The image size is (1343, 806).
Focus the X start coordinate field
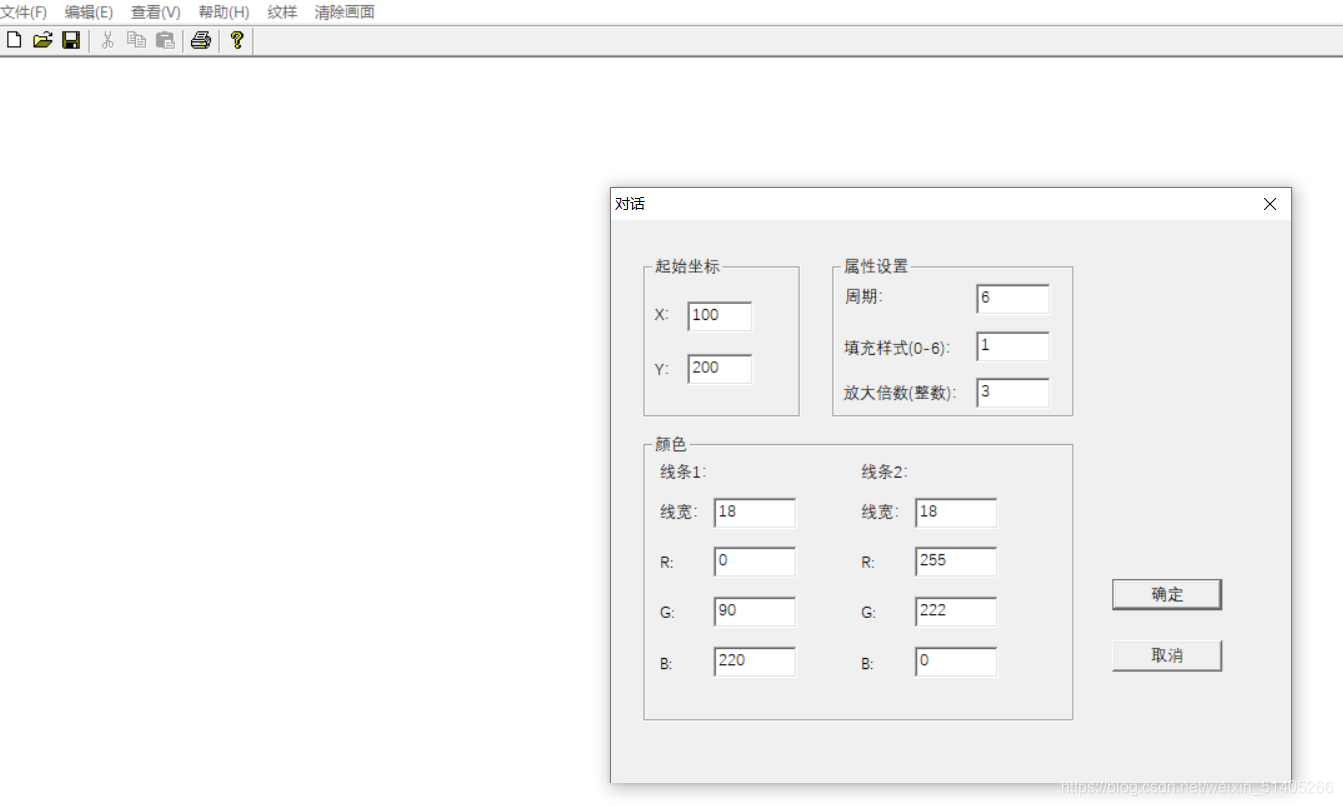click(720, 316)
